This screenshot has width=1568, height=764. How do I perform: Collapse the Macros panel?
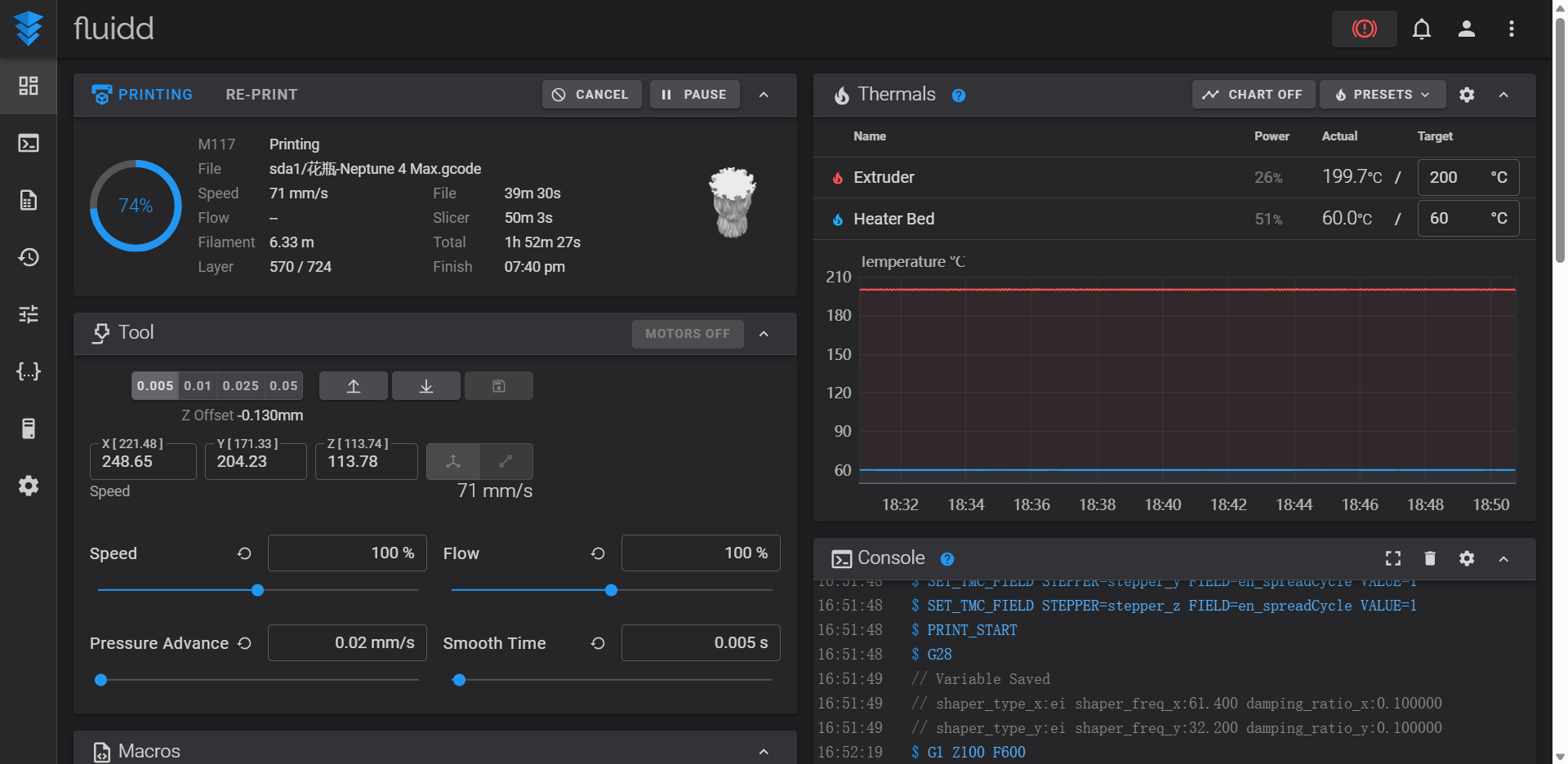[764, 752]
